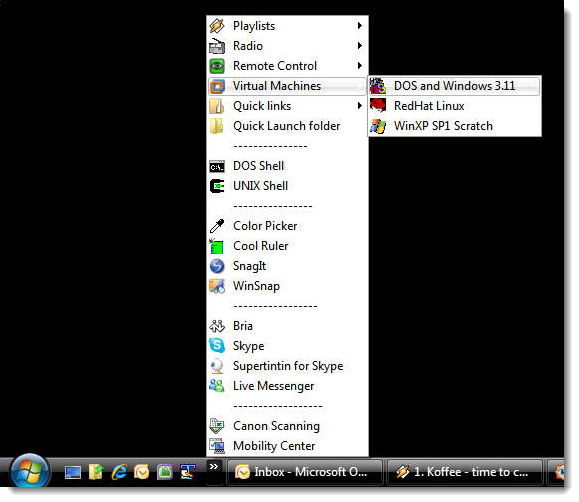This screenshot has height=502, width=579.
Task: Open the Windows Start orb
Action: pos(30,471)
